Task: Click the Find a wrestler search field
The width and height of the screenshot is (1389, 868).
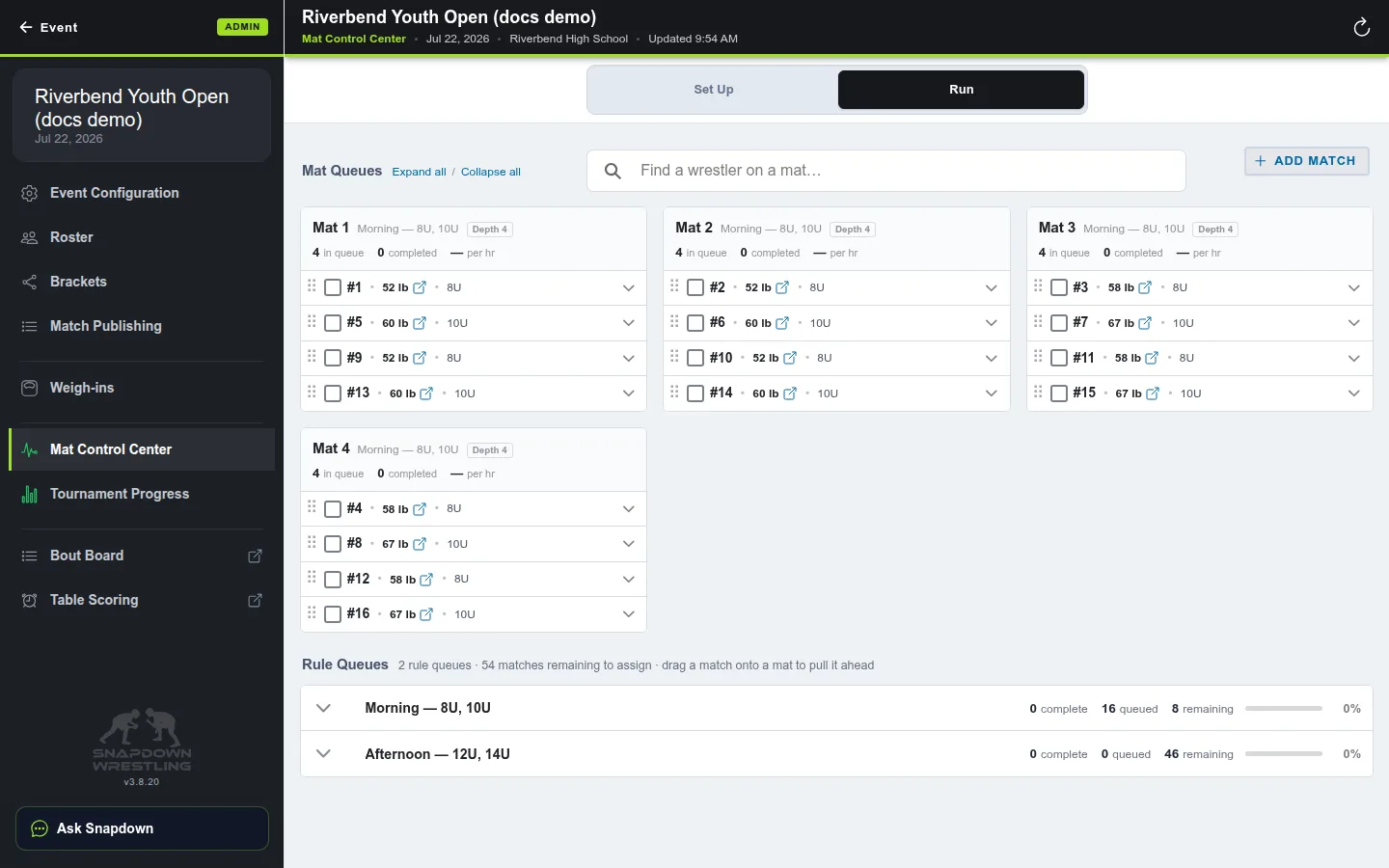Action: pyautogui.click(x=885, y=171)
